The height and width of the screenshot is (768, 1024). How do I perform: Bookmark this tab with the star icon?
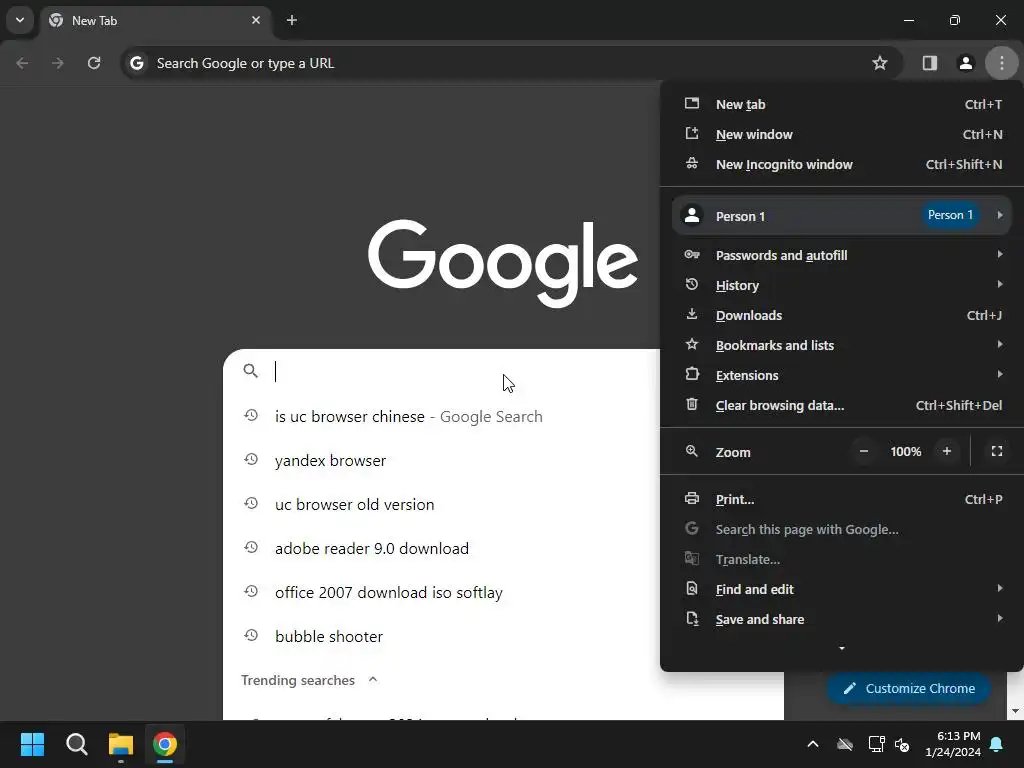tap(880, 63)
